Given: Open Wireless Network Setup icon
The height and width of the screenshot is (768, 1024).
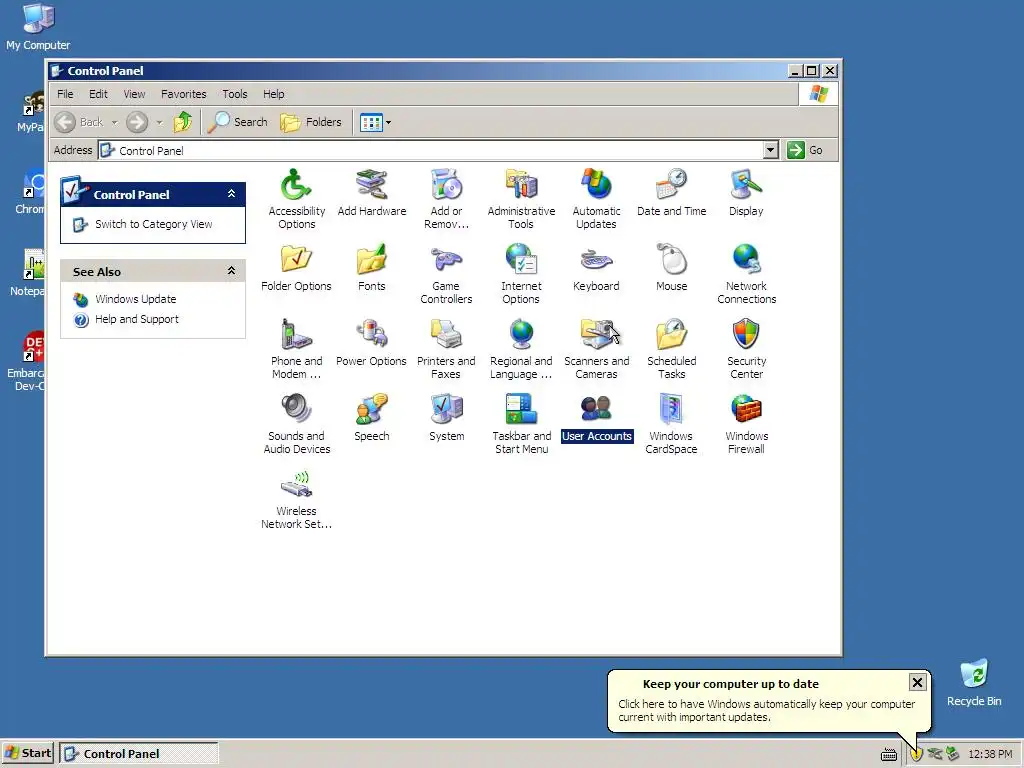Looking at the screenshot, I should click(x=296, y=499).
